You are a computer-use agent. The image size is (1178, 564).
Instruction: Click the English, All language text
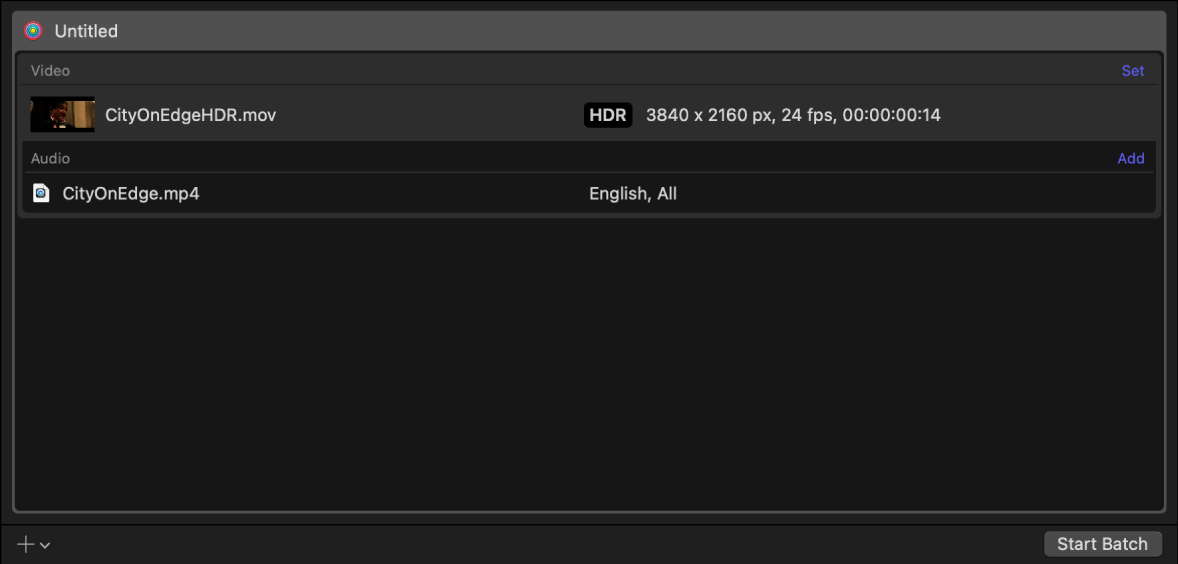tap(632, 193)
